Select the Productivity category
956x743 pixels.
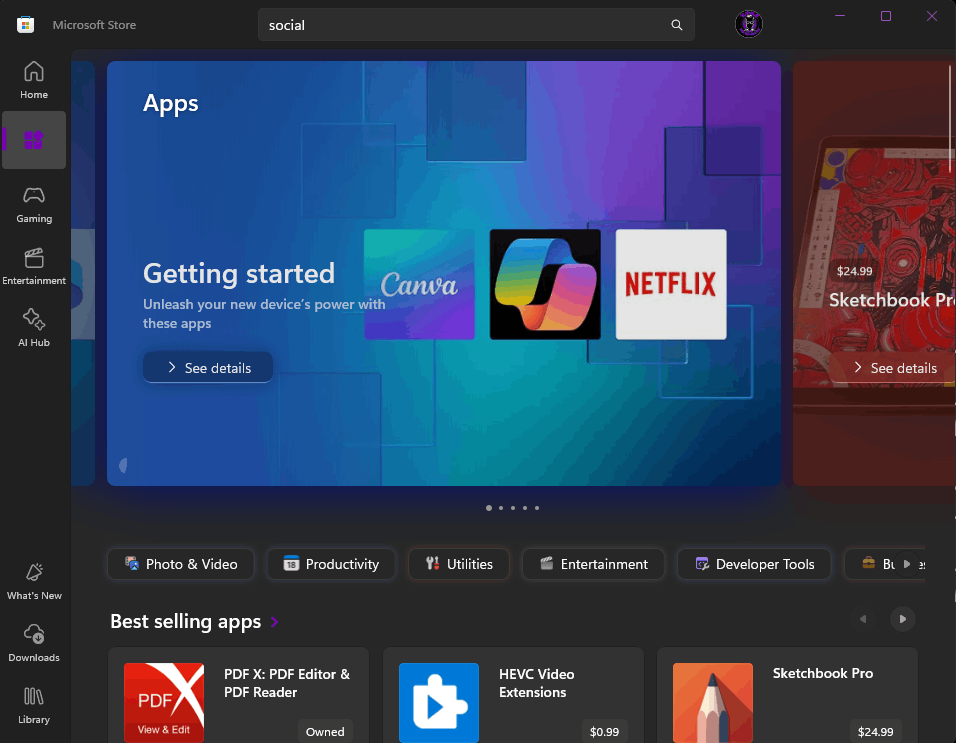(331, 564)
